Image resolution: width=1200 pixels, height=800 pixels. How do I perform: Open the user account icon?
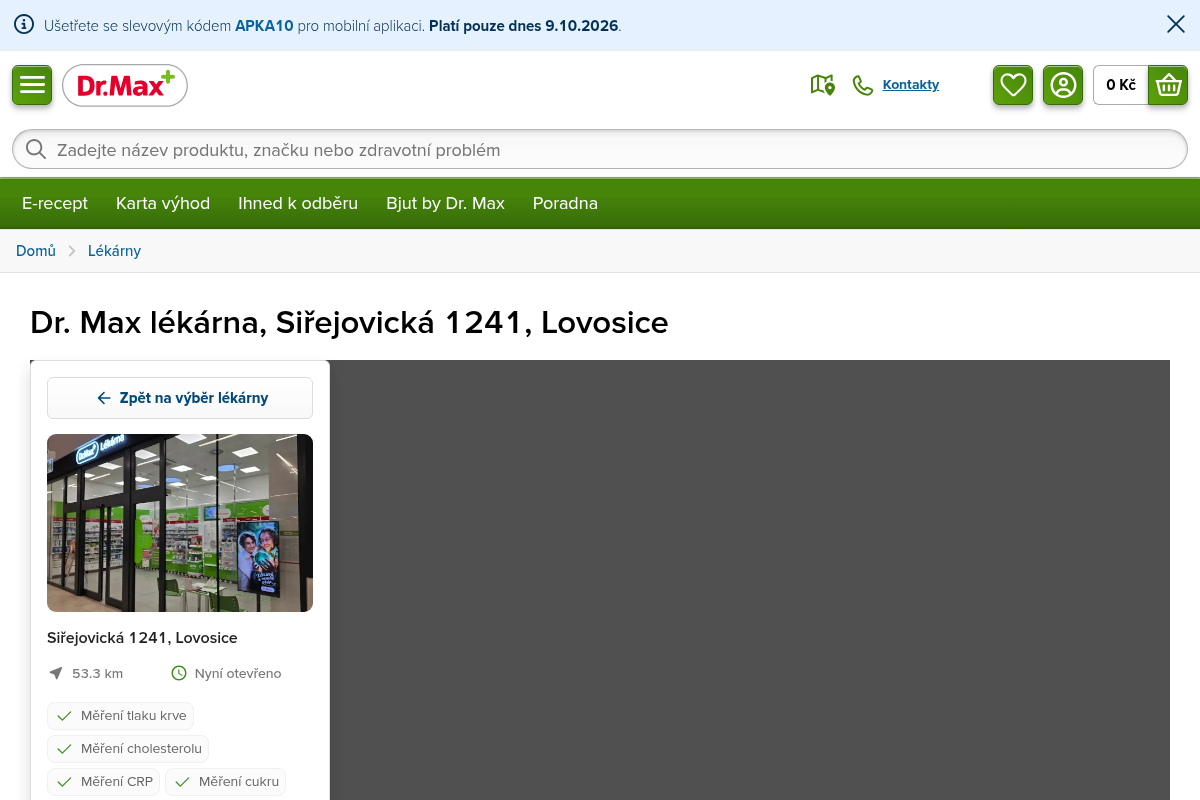click(1063, 85)
